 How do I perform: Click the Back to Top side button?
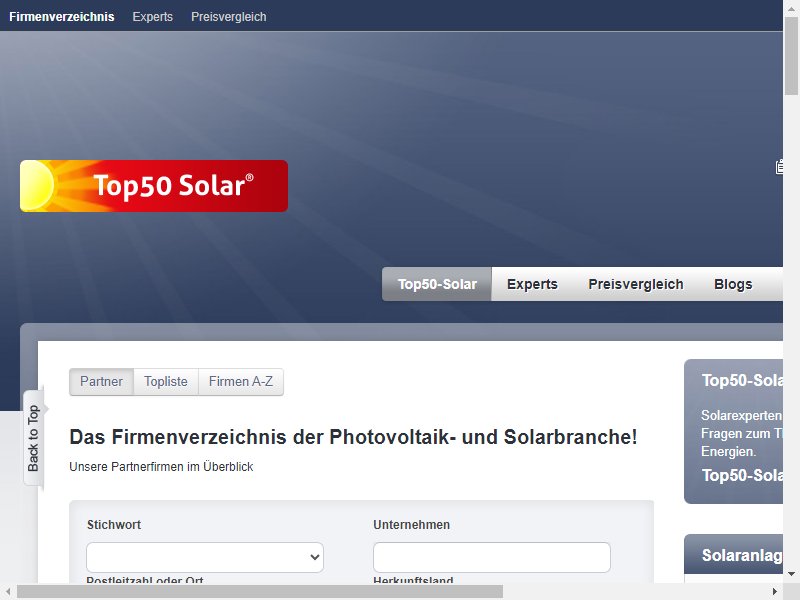(x=34, y=438)
